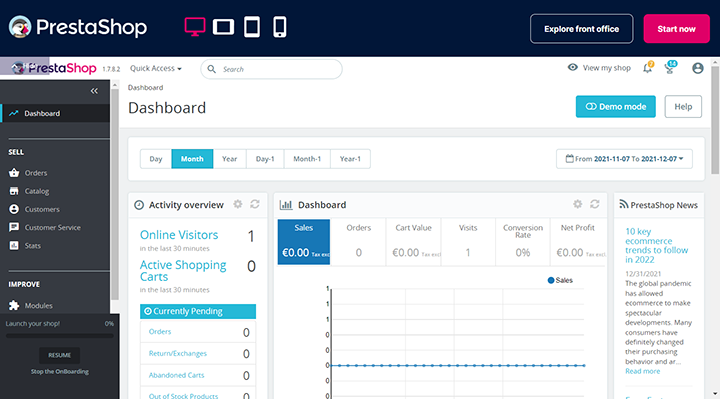
Task: Open Online Visitors link
Action: (179, 235)
